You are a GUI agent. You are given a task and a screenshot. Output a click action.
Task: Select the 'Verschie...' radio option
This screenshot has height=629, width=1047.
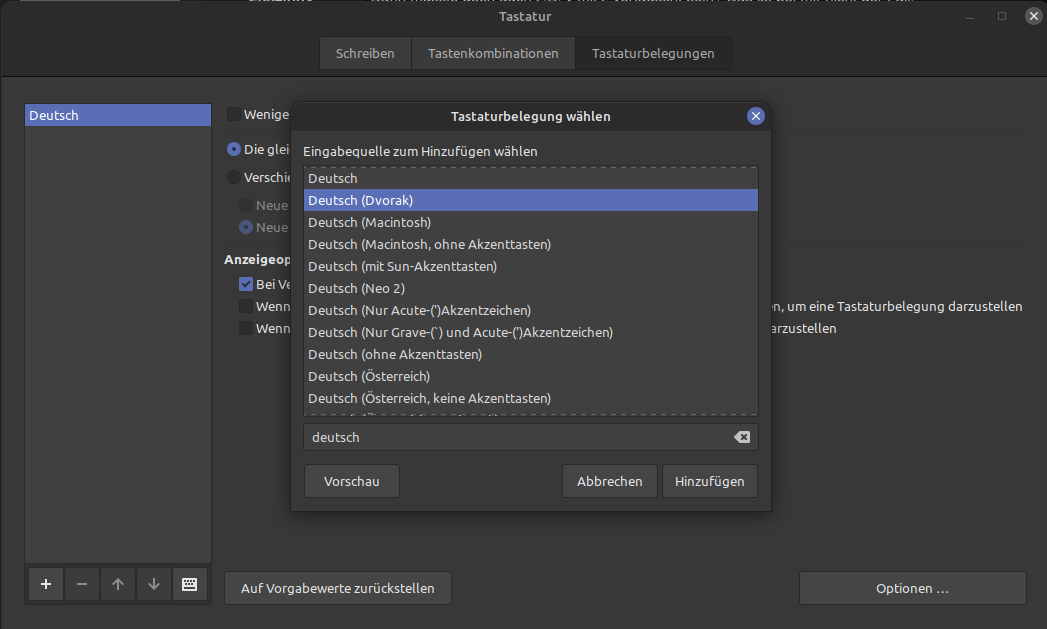click(x=234, y=177)
